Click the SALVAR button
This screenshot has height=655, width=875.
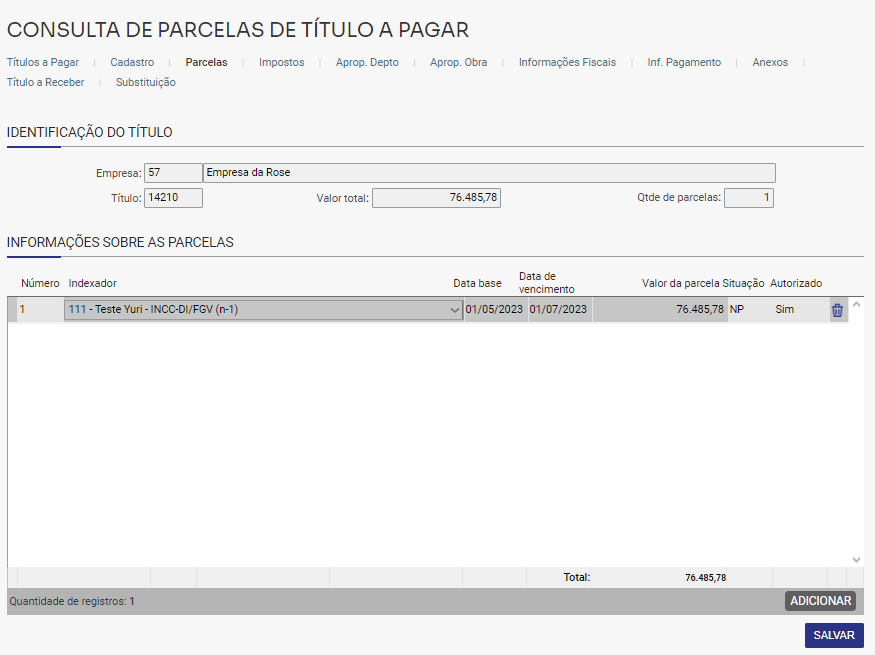tap(834, 635)
